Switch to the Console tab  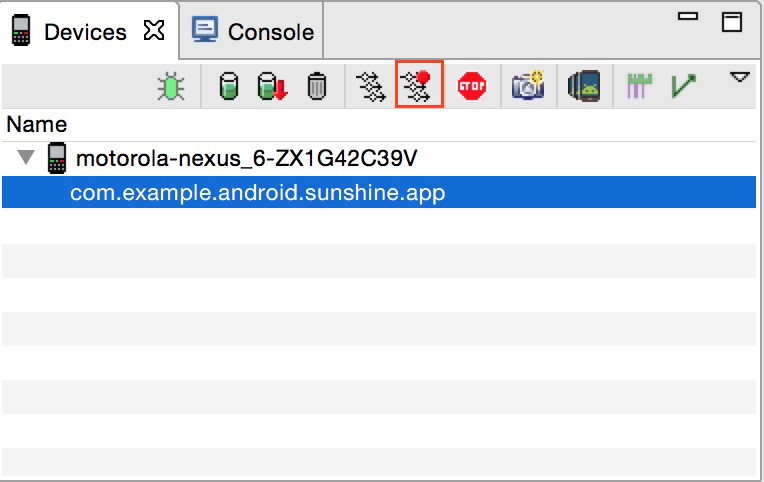(x=252, y=32)
